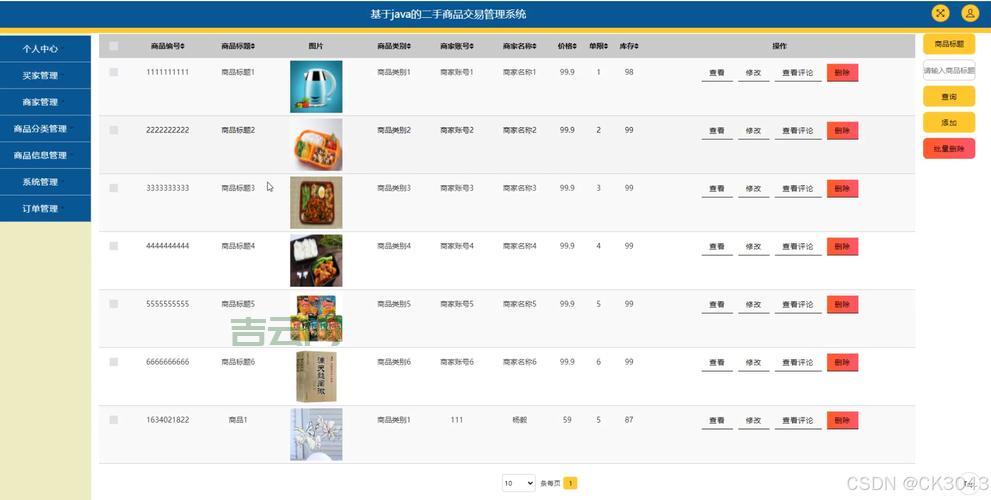
Task: Sort by 商品类别 column arrow
Action: point(409,46)
